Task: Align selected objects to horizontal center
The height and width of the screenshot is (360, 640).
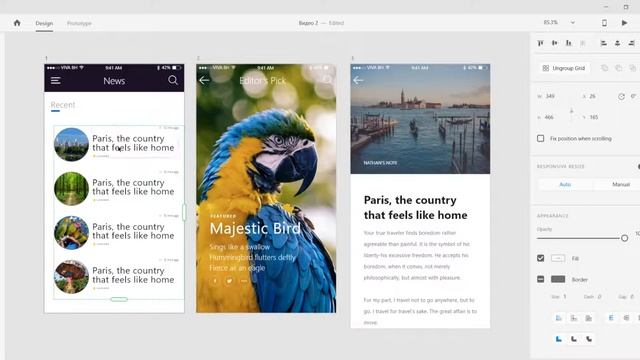Action: point(618,43)
